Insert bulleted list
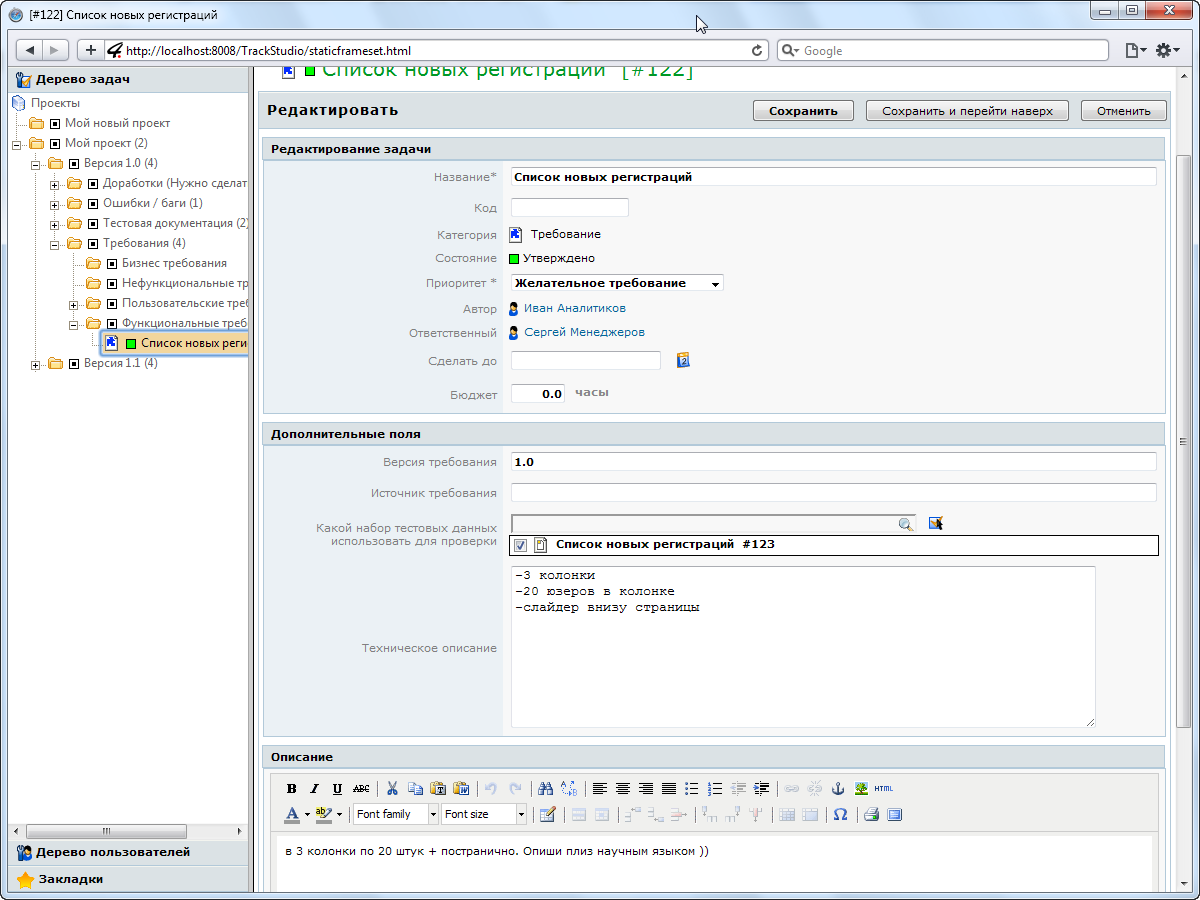 (692, 788)
